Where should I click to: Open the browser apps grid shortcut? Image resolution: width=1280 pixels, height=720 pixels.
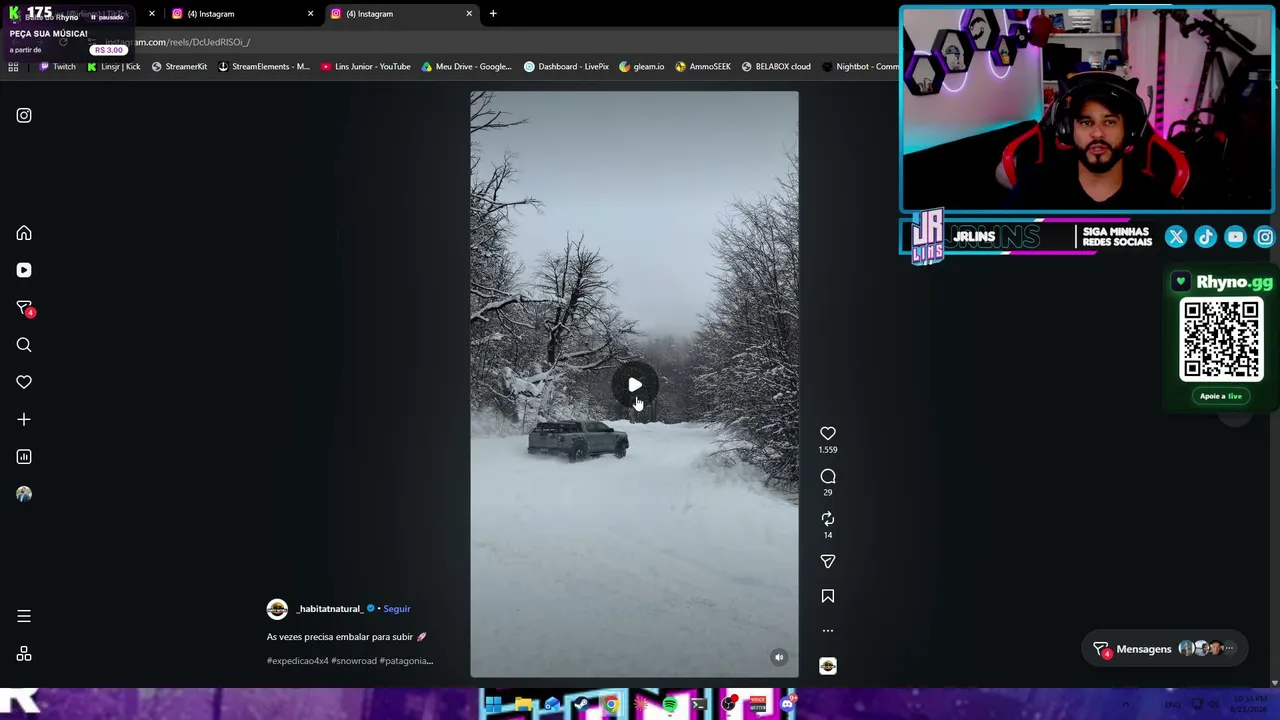coord(13,67)
